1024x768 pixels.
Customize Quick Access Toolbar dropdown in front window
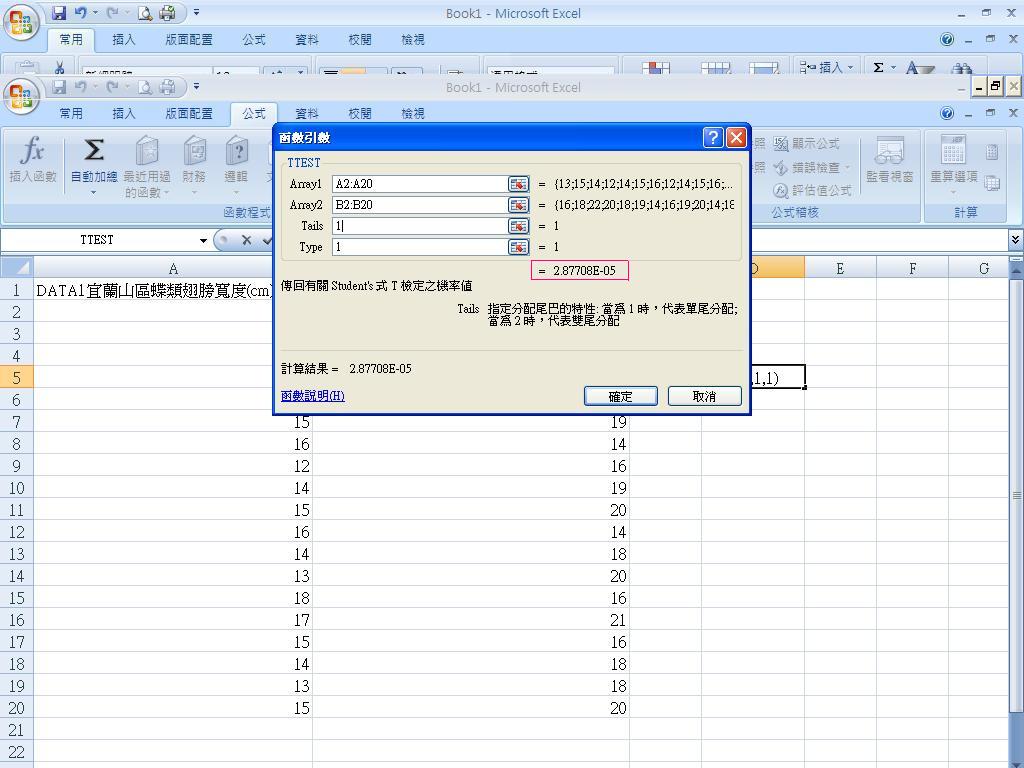(x=197, y=86)
